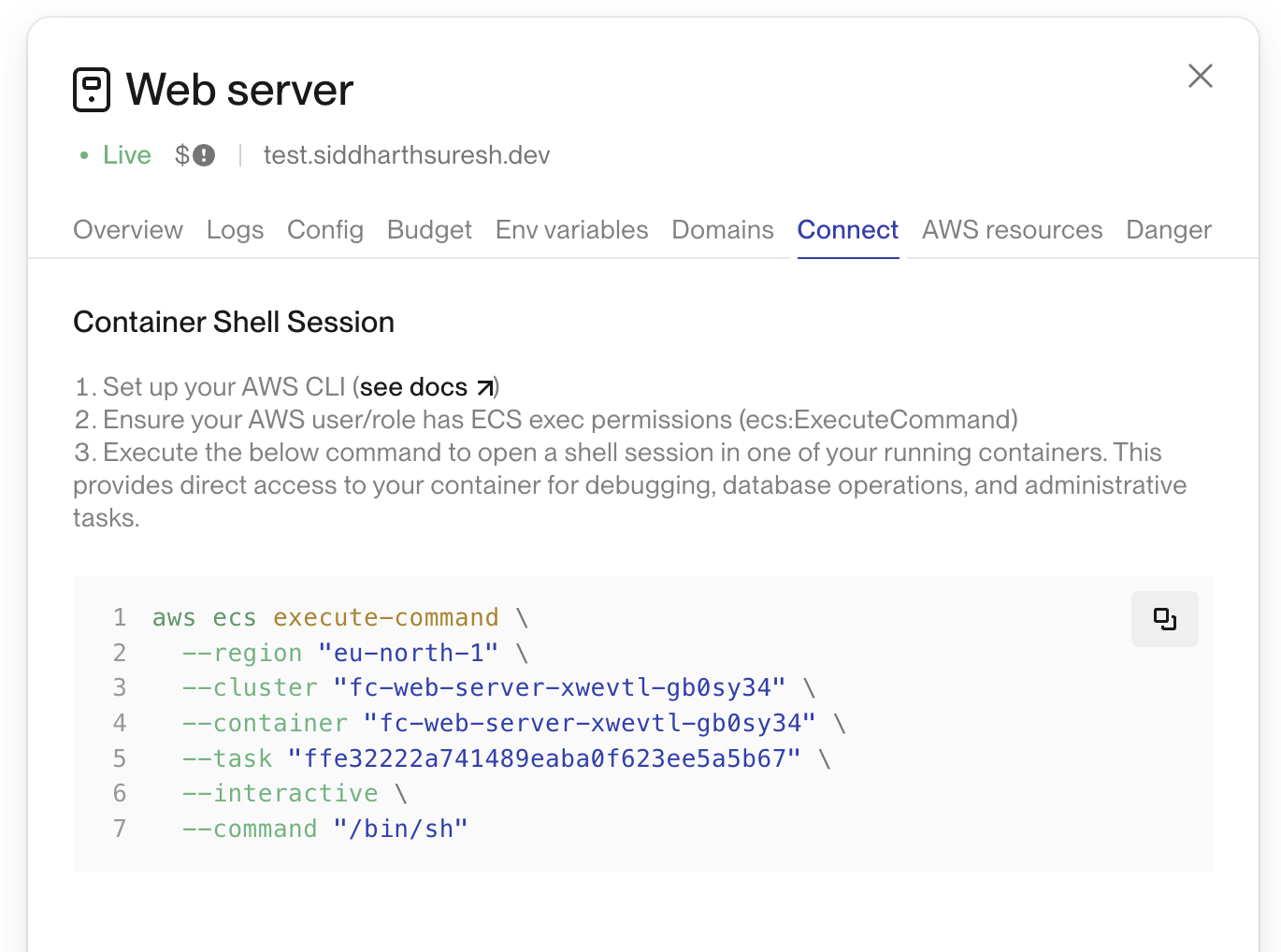Click the green Live status indicator
Screen dimensions: 1281x952
pos(115,155)
